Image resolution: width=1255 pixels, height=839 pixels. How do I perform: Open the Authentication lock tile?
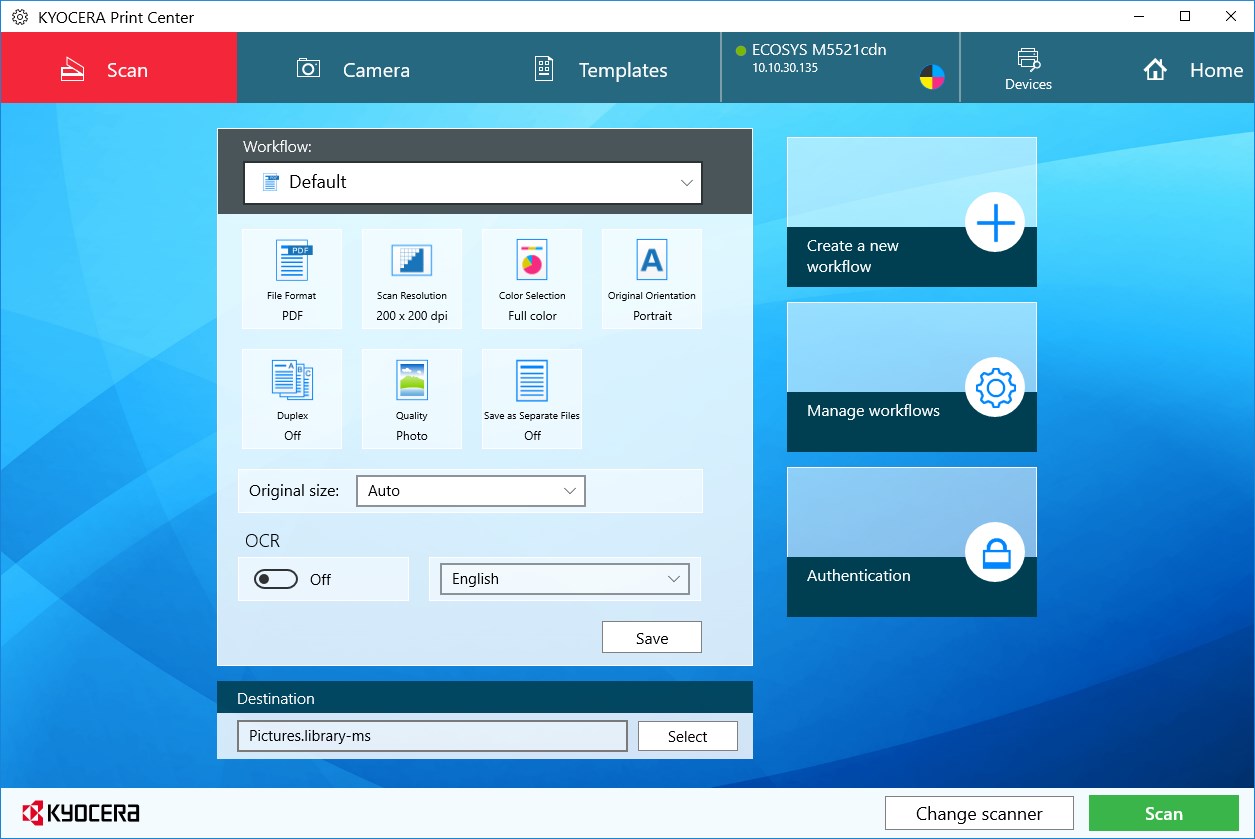(912, 542)
